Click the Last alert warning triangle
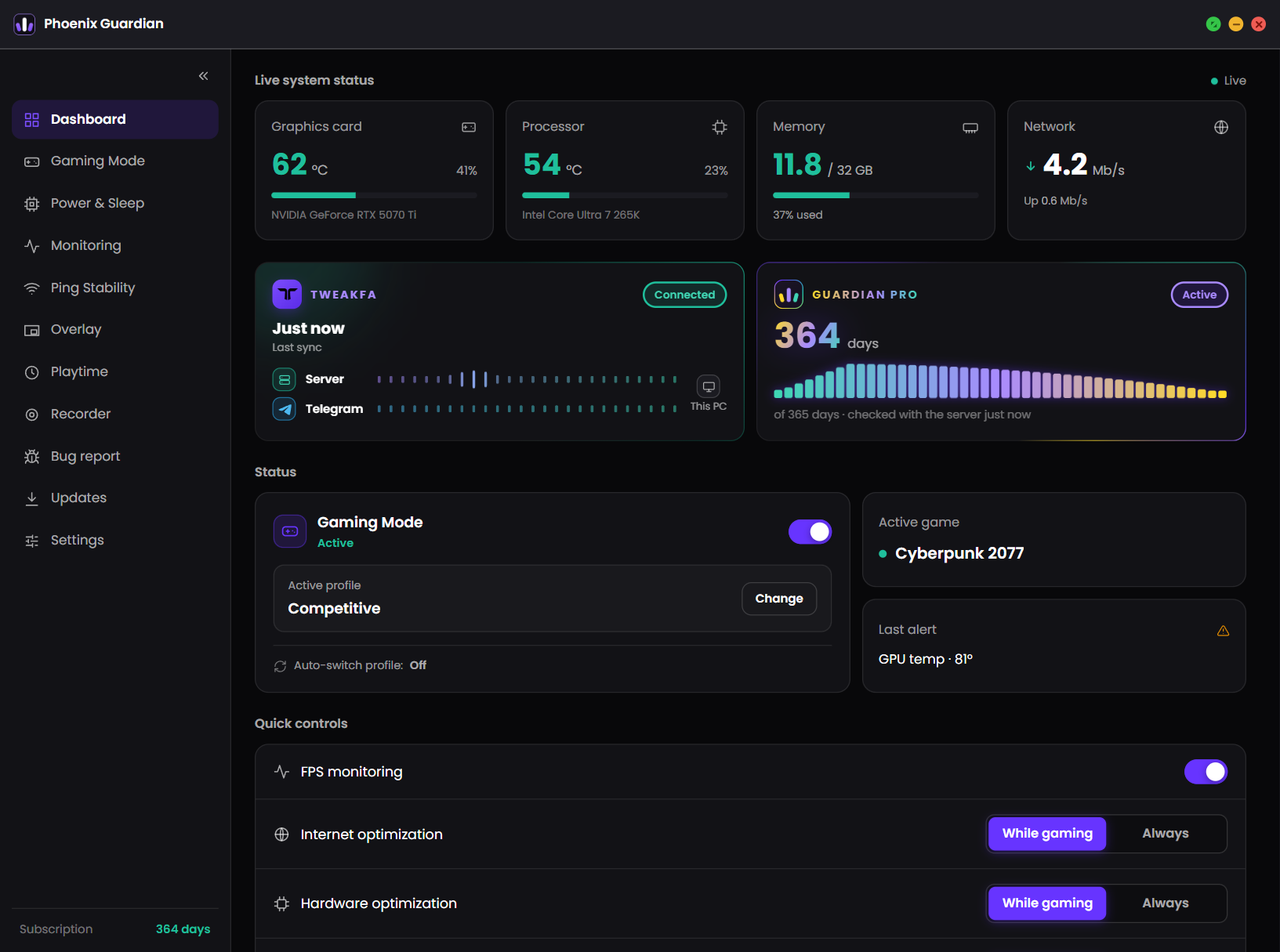 1223,631
